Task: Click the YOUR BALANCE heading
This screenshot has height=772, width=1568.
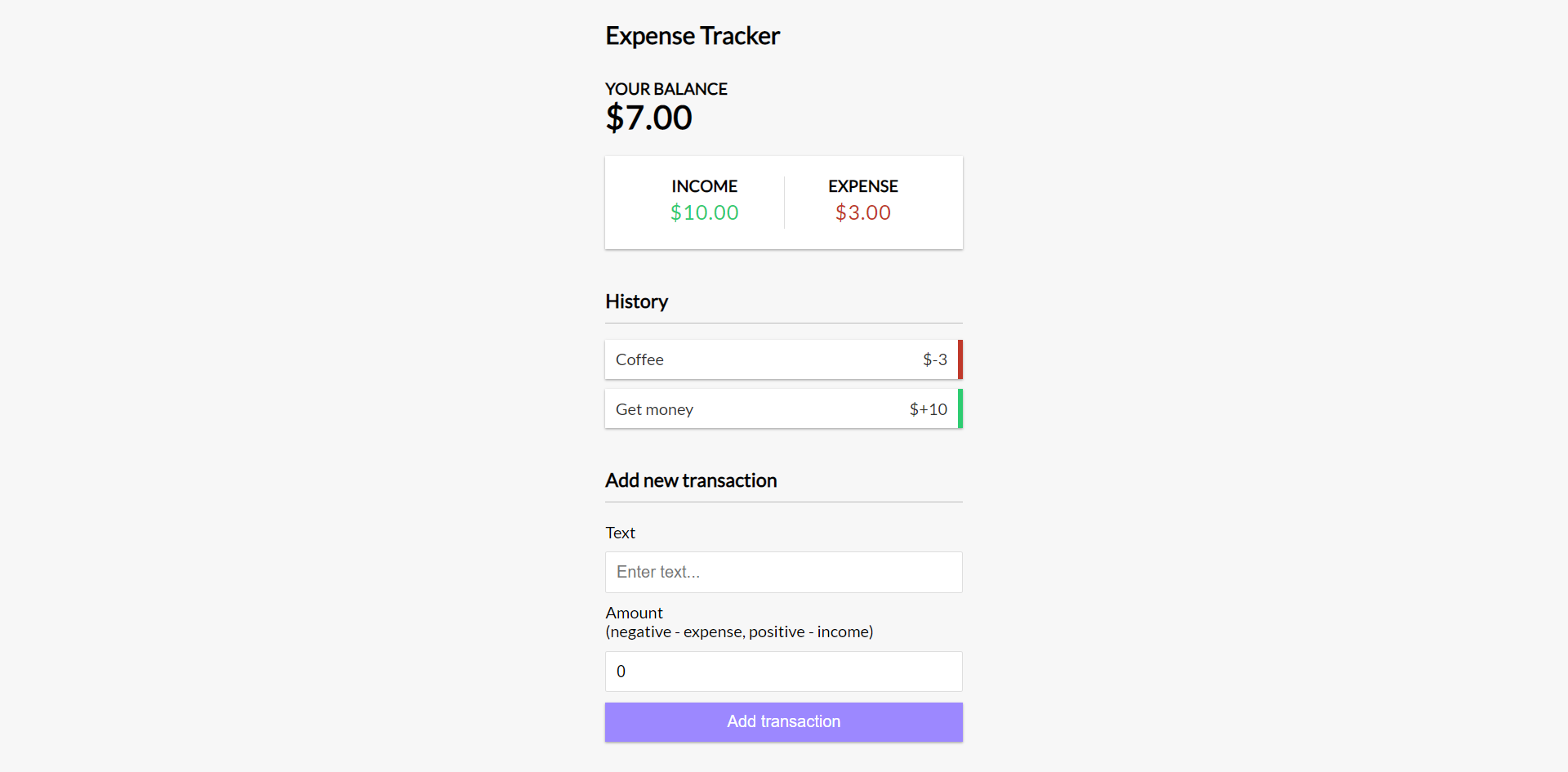Action: pyautogui.click(x=666, y=89)
